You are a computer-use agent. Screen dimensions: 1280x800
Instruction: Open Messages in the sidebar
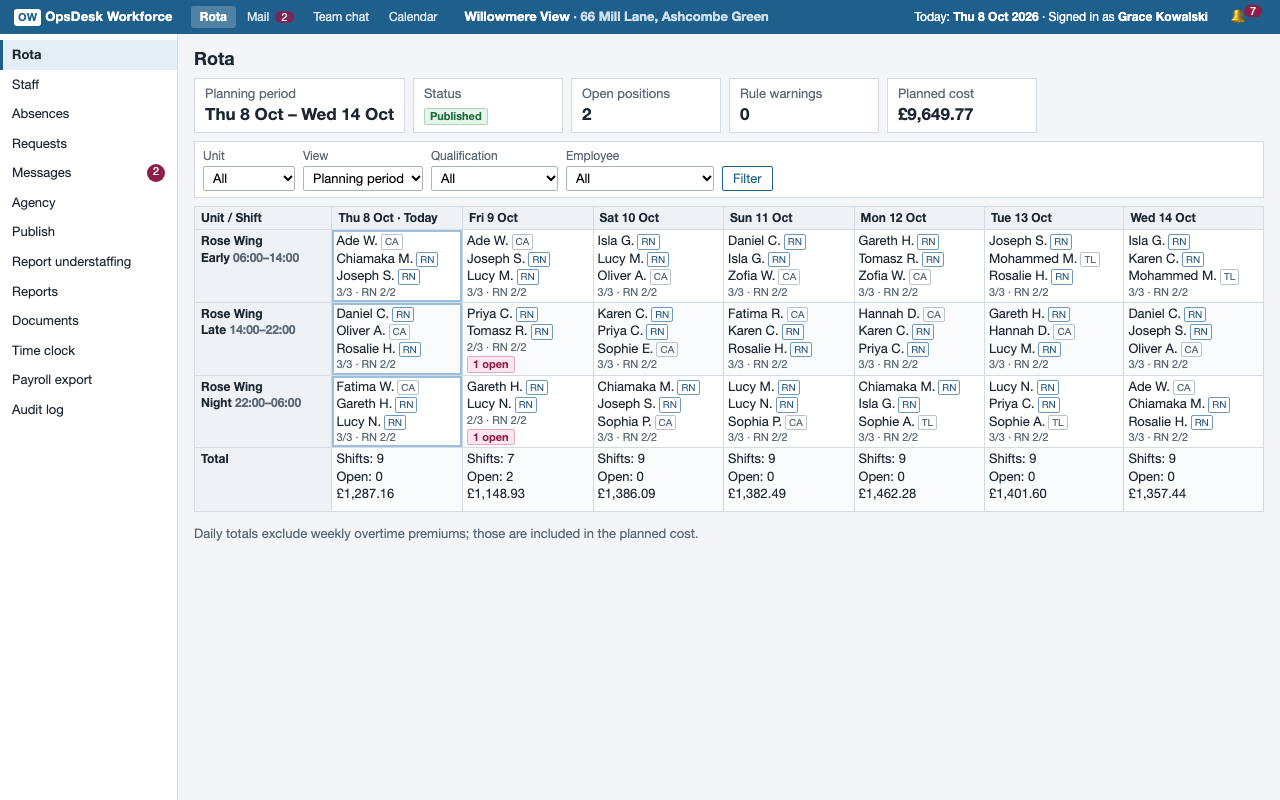pyautogui.click(x=89, y=173)
